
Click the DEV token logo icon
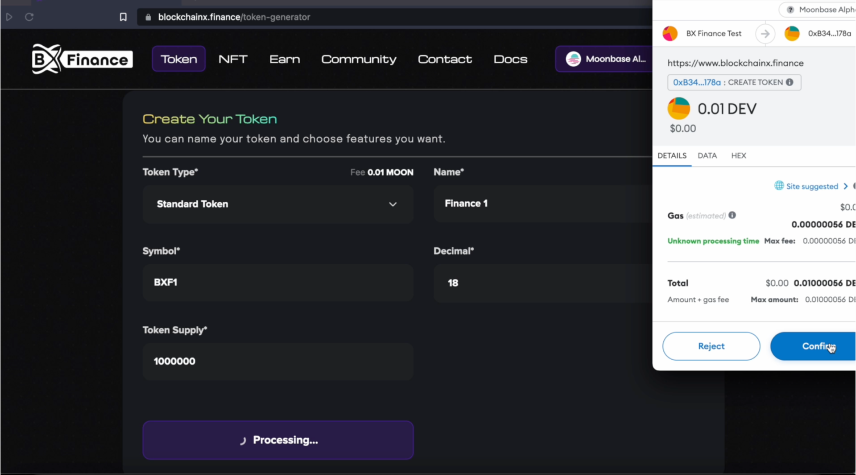click(679, 108)
